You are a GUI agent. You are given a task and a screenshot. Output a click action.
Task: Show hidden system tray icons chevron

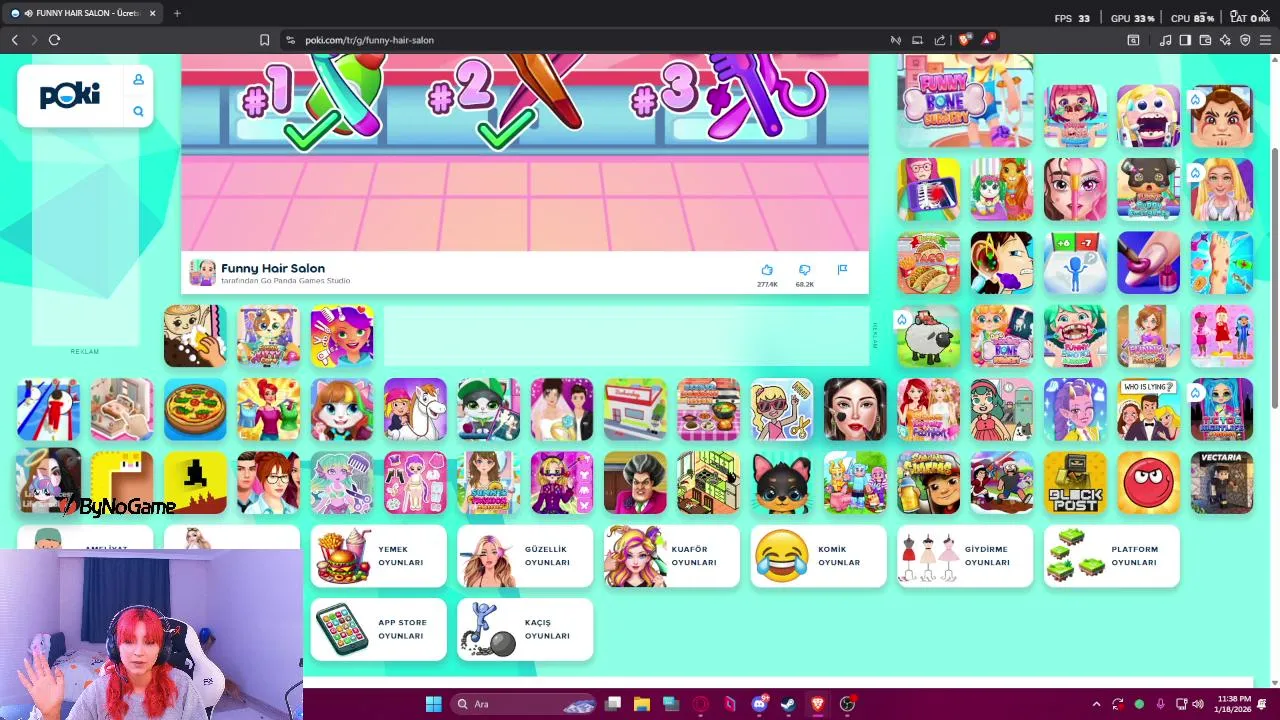pos(1096,704)
